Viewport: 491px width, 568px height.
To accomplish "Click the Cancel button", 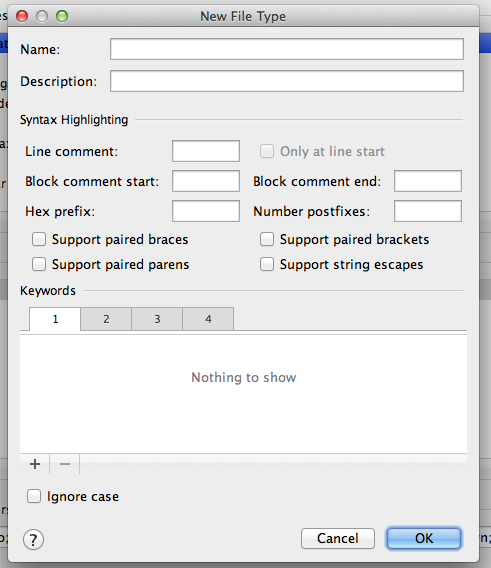I will coord(338,538).
